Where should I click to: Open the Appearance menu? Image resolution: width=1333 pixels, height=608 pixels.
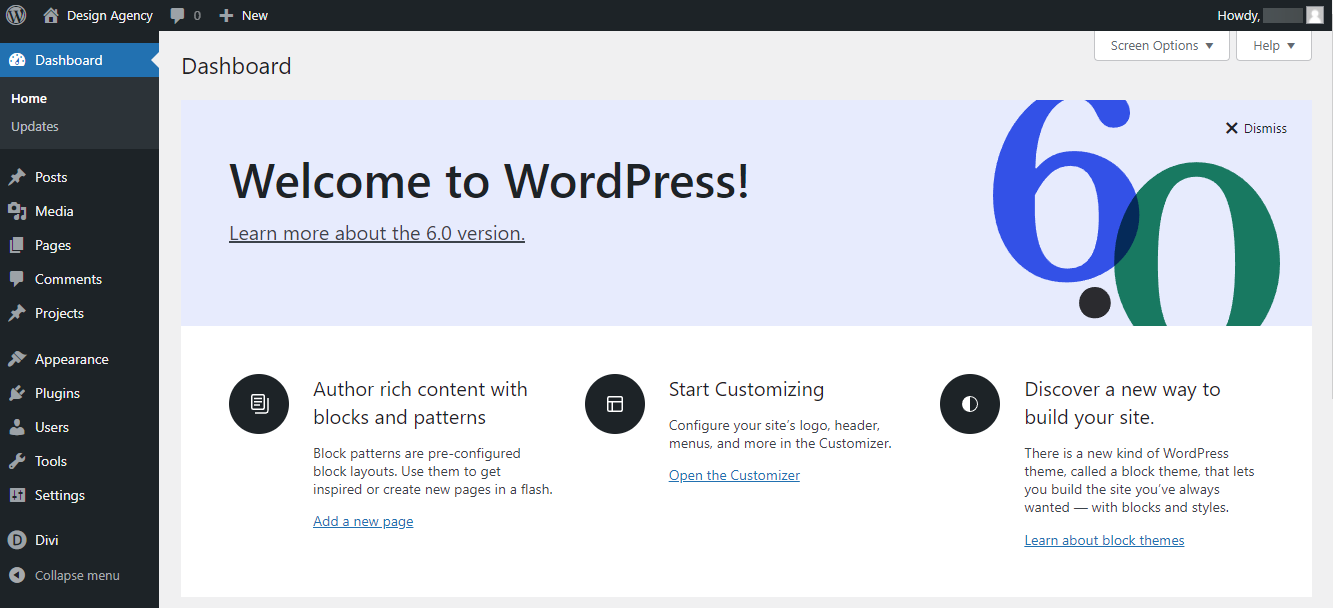(72, 359)
